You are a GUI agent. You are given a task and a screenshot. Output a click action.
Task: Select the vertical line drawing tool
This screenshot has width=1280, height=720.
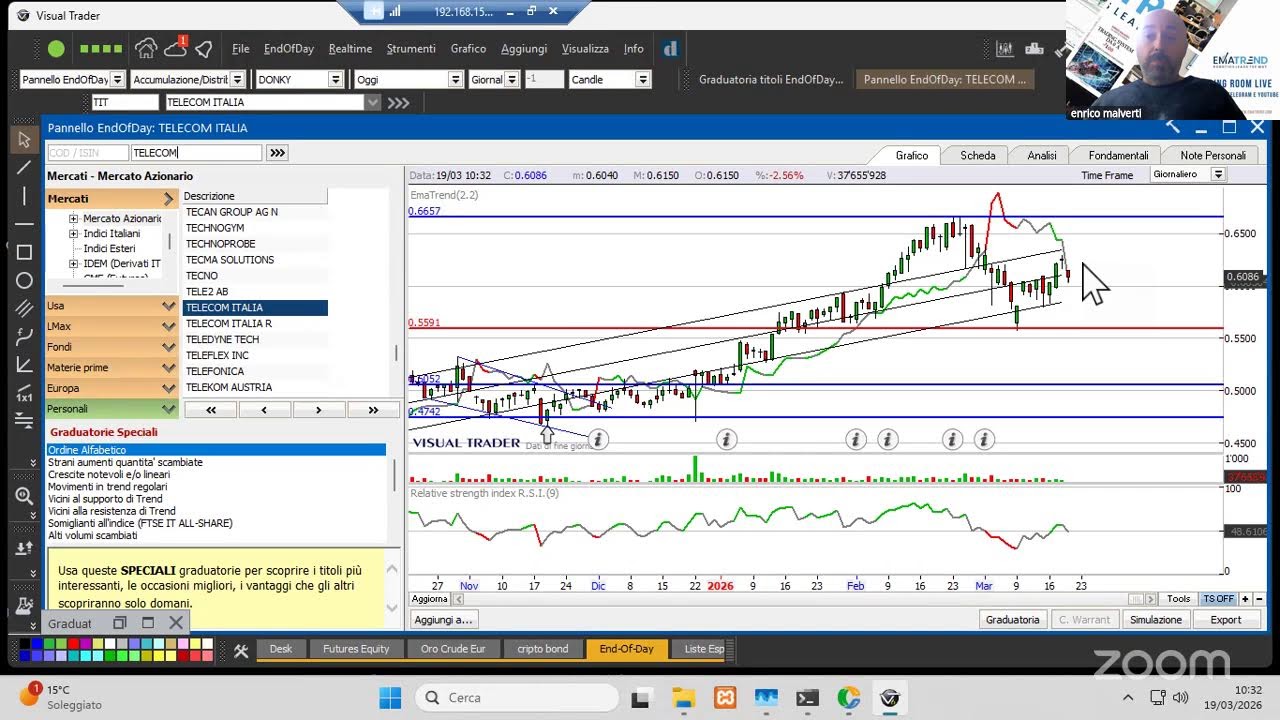(x=24, y=196)
